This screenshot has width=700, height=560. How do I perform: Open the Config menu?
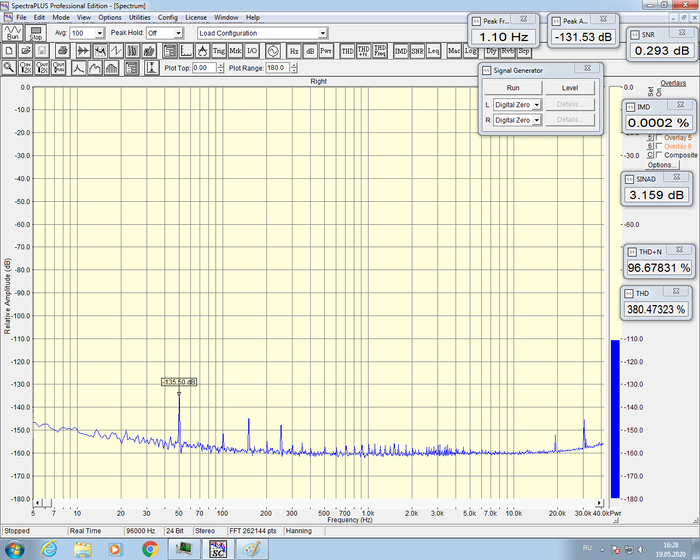(168, 17)
